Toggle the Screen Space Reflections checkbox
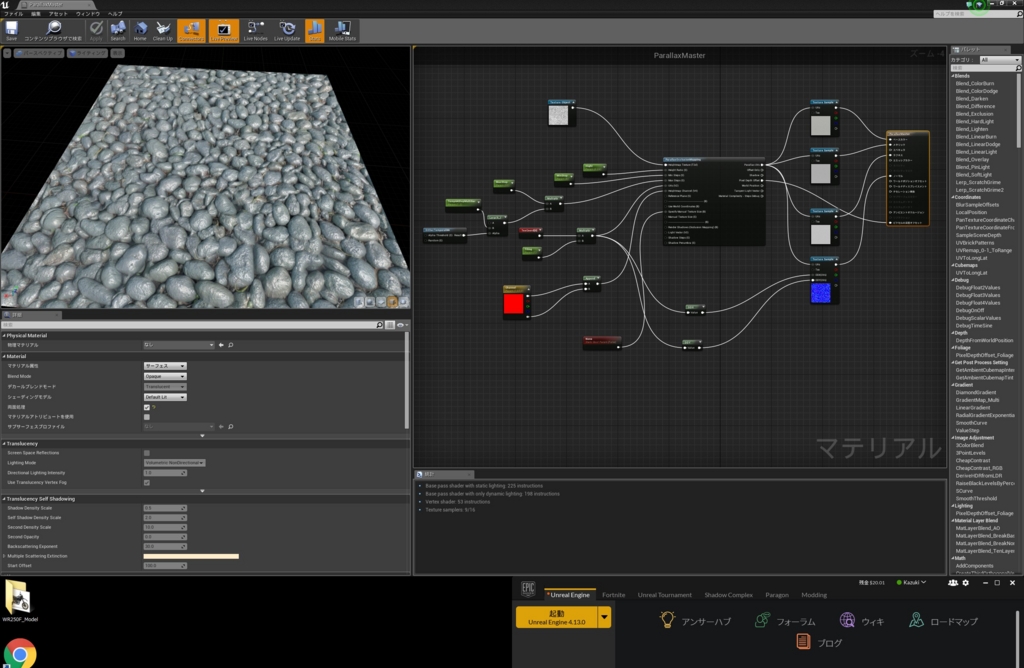The image size is (1024, 668). 147,453
